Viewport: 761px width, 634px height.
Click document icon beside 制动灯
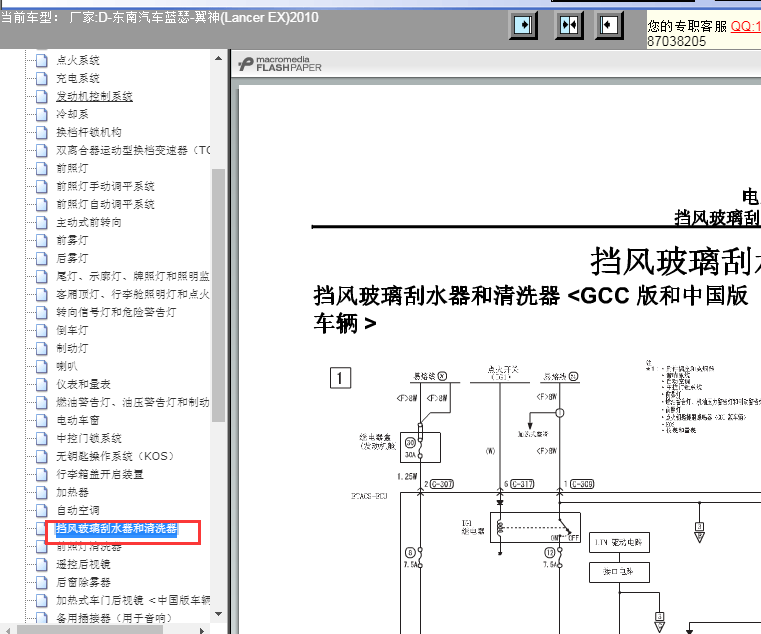[42, 349]
